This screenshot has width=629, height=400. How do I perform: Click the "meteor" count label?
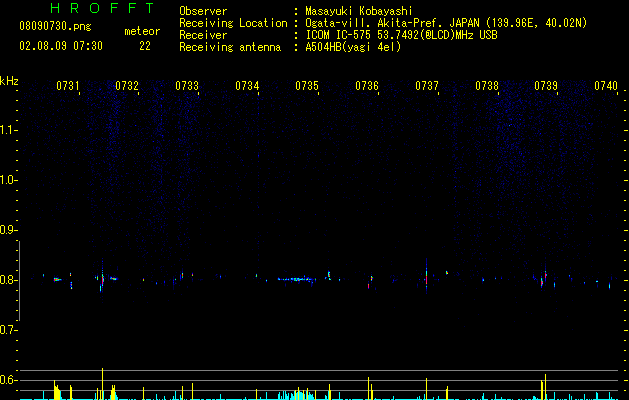click(142, 31)
